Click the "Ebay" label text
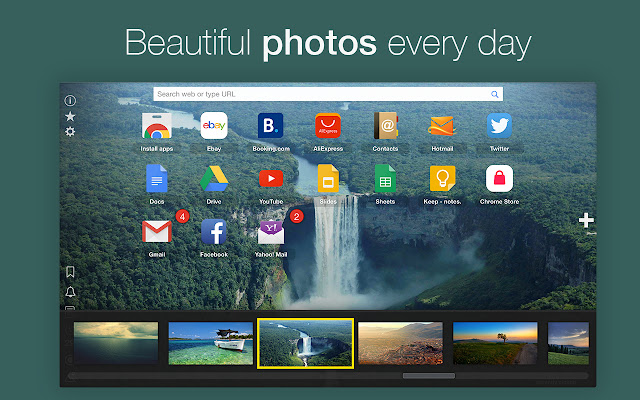 (x=214, y=149)
